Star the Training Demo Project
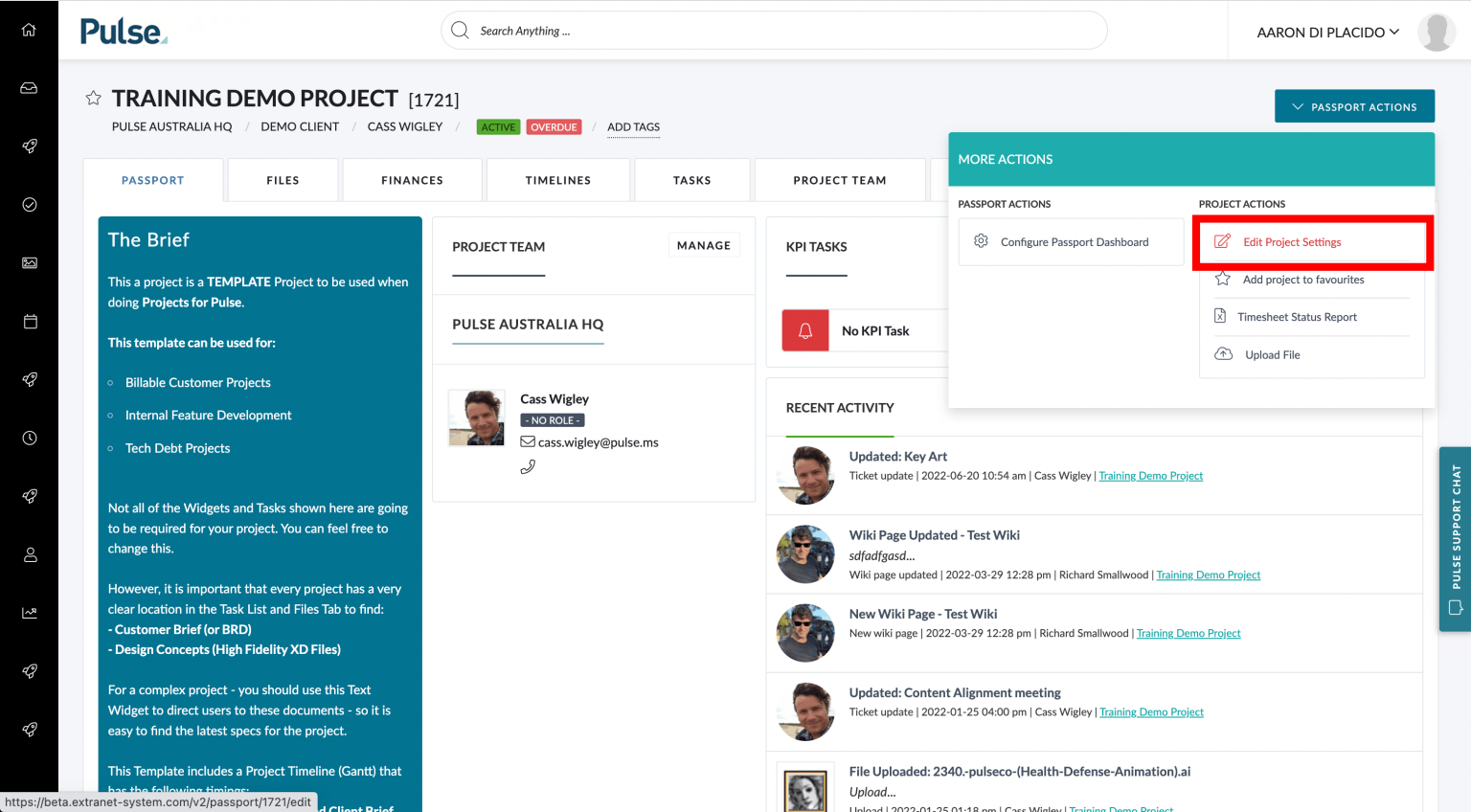Image resolution: width=1471 pixels, height=812 pixels. pos(92,97)
